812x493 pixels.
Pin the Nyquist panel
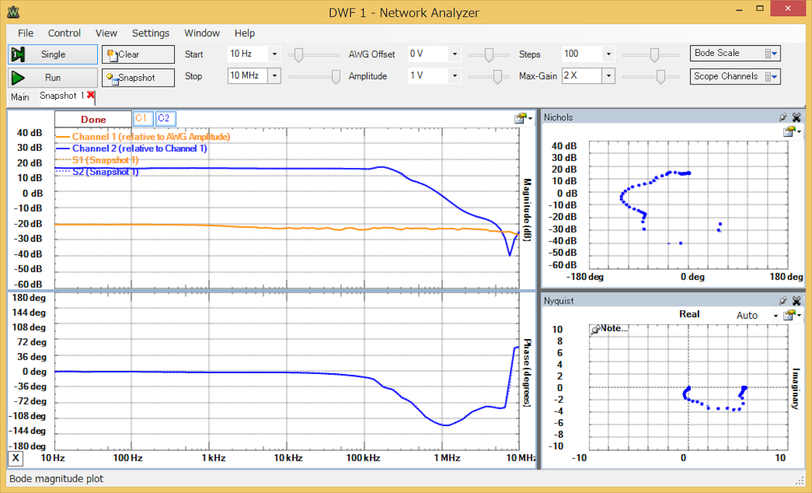click(783, 300)
